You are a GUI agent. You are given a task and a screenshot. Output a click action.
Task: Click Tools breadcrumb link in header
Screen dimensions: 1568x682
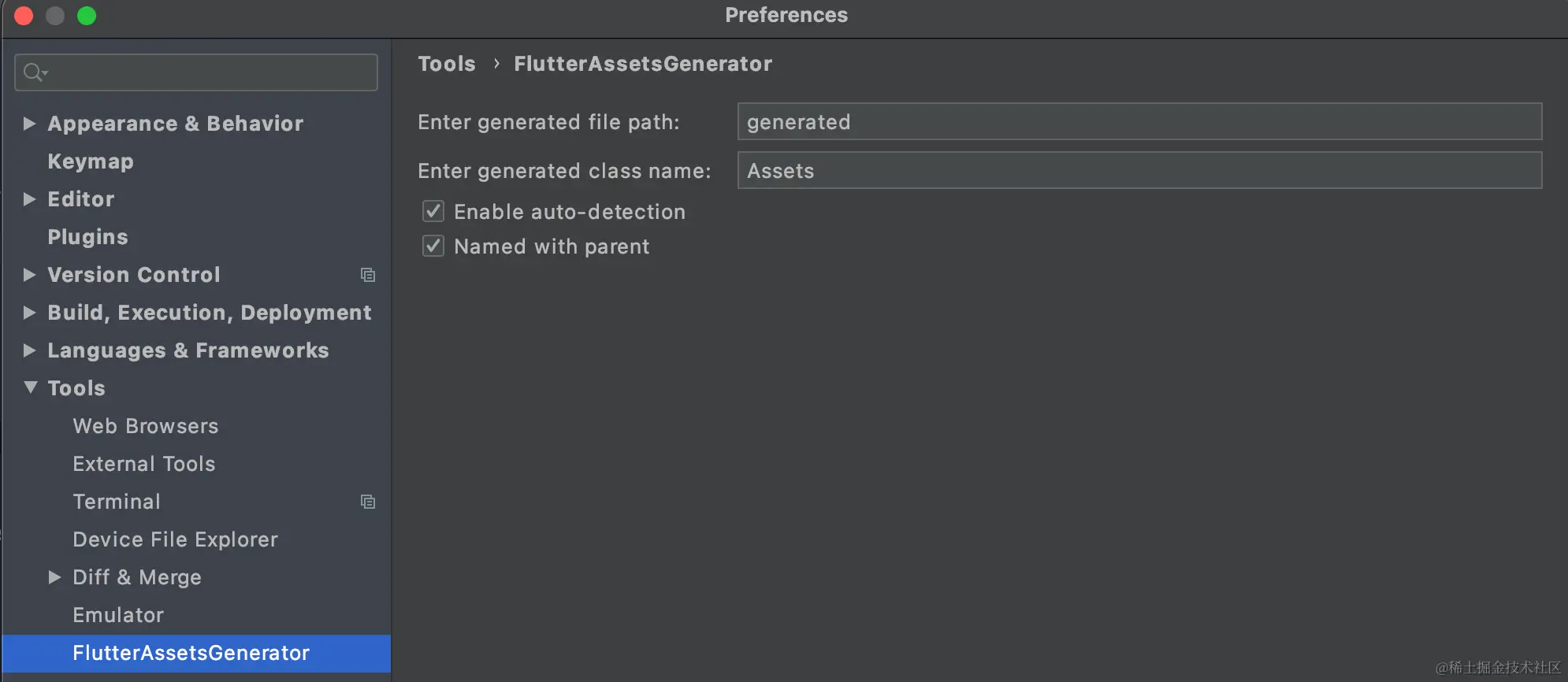coord(447,64)
